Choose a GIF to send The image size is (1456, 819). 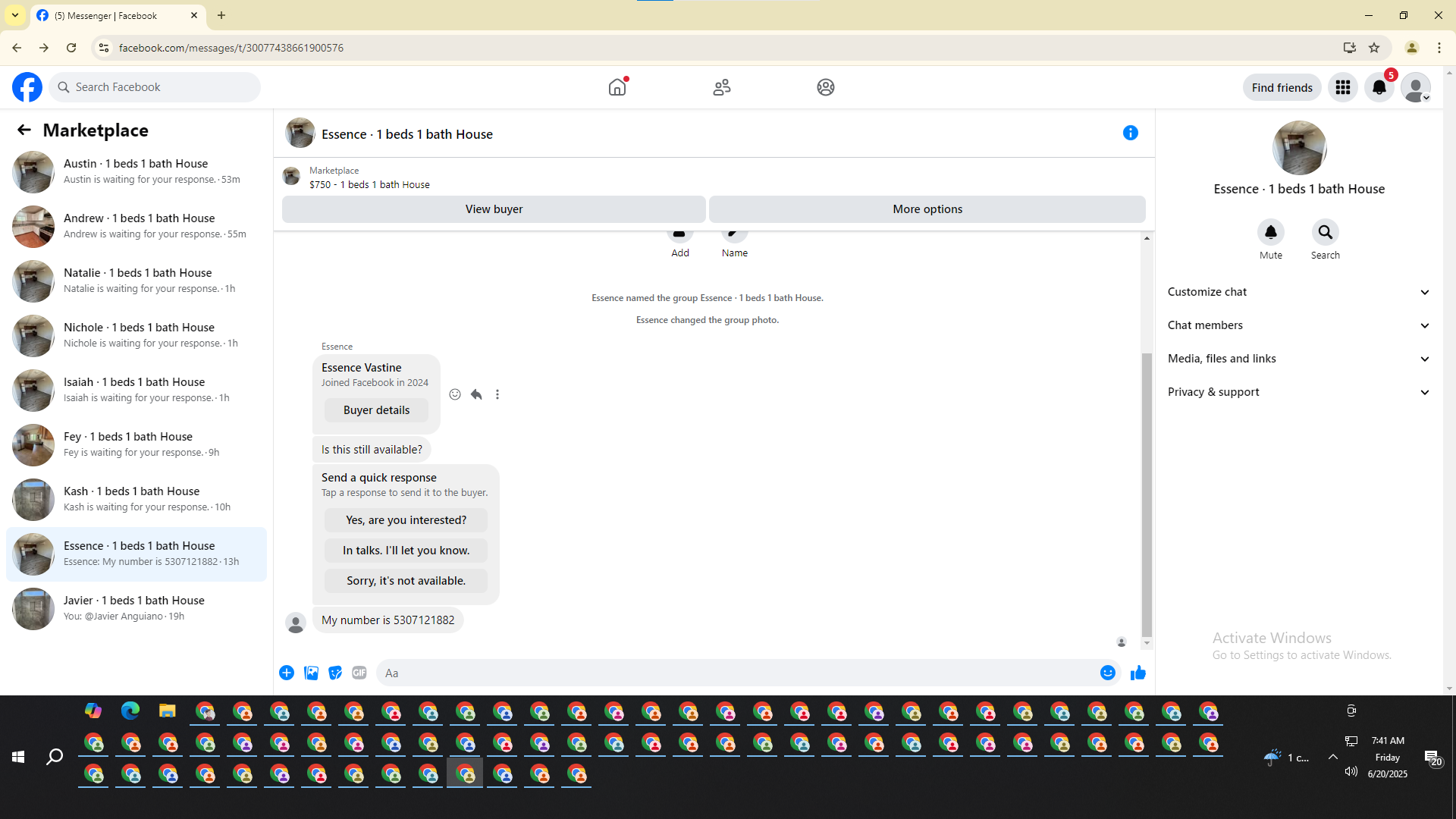click(x=359, y=673)
